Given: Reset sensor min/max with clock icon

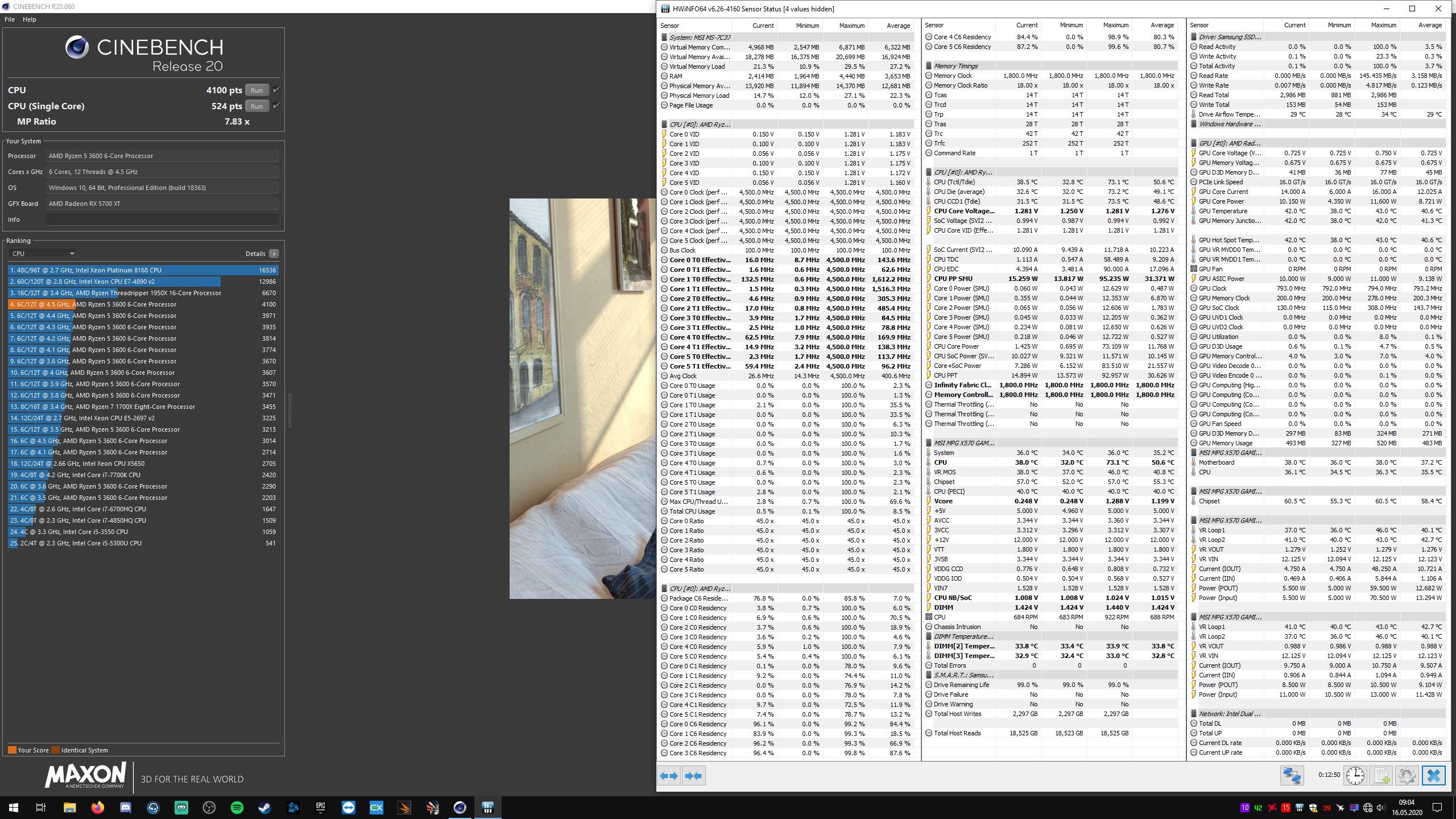Looking at the screenshot, I should pyautogui.click(x=1355, y=776).
